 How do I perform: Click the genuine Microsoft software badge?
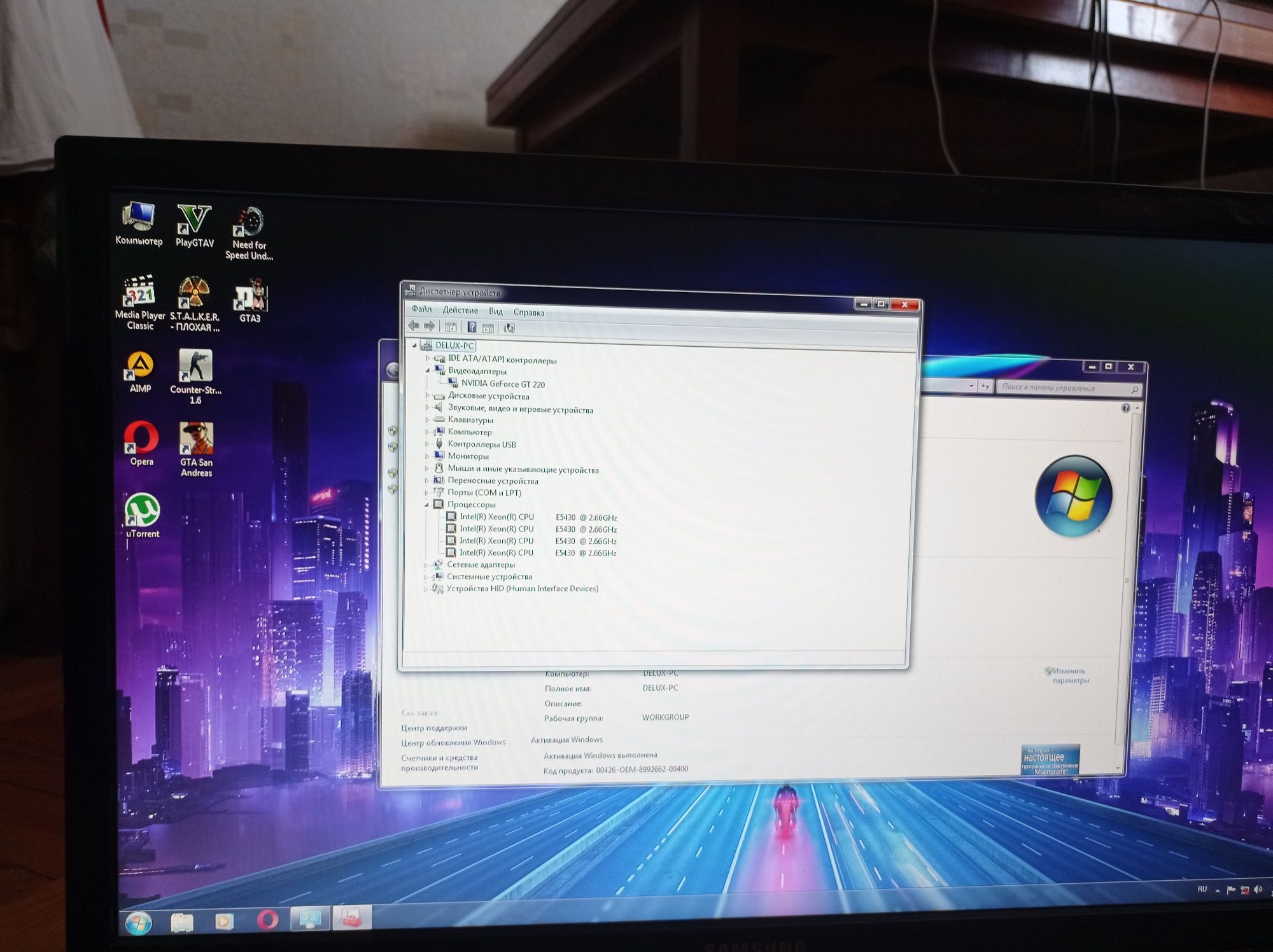click(1050, 760)
